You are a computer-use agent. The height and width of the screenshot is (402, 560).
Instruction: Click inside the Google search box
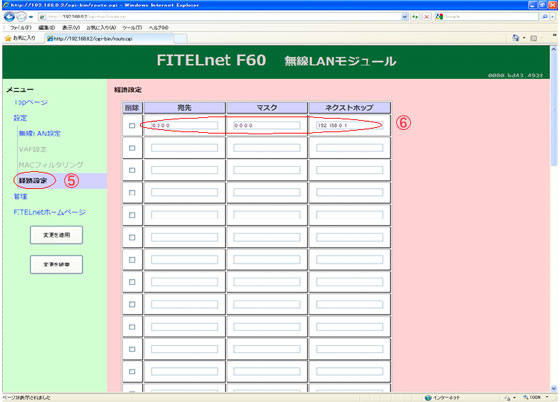pyautogui.click(x=490, y=16)
